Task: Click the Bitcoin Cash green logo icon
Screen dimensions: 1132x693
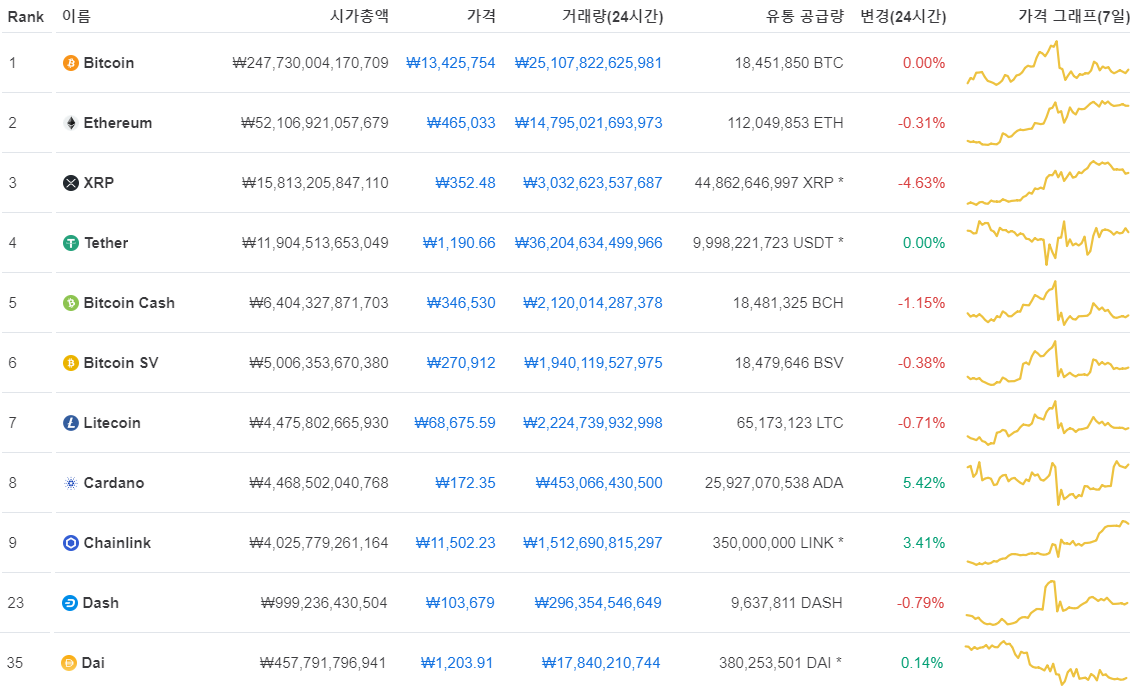Action: click(71, 303)
